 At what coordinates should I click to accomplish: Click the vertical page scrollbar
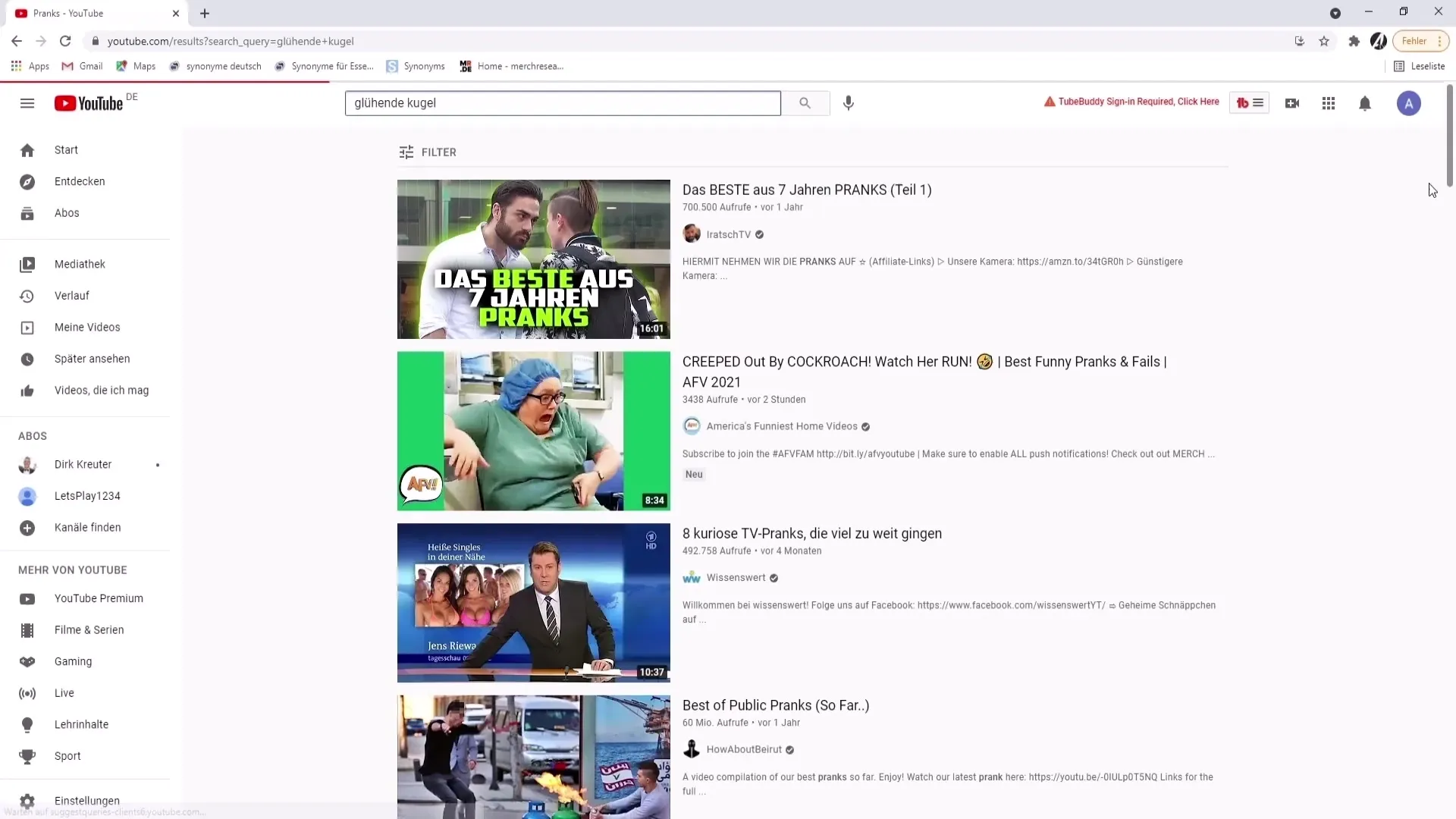coord(1449,136)
